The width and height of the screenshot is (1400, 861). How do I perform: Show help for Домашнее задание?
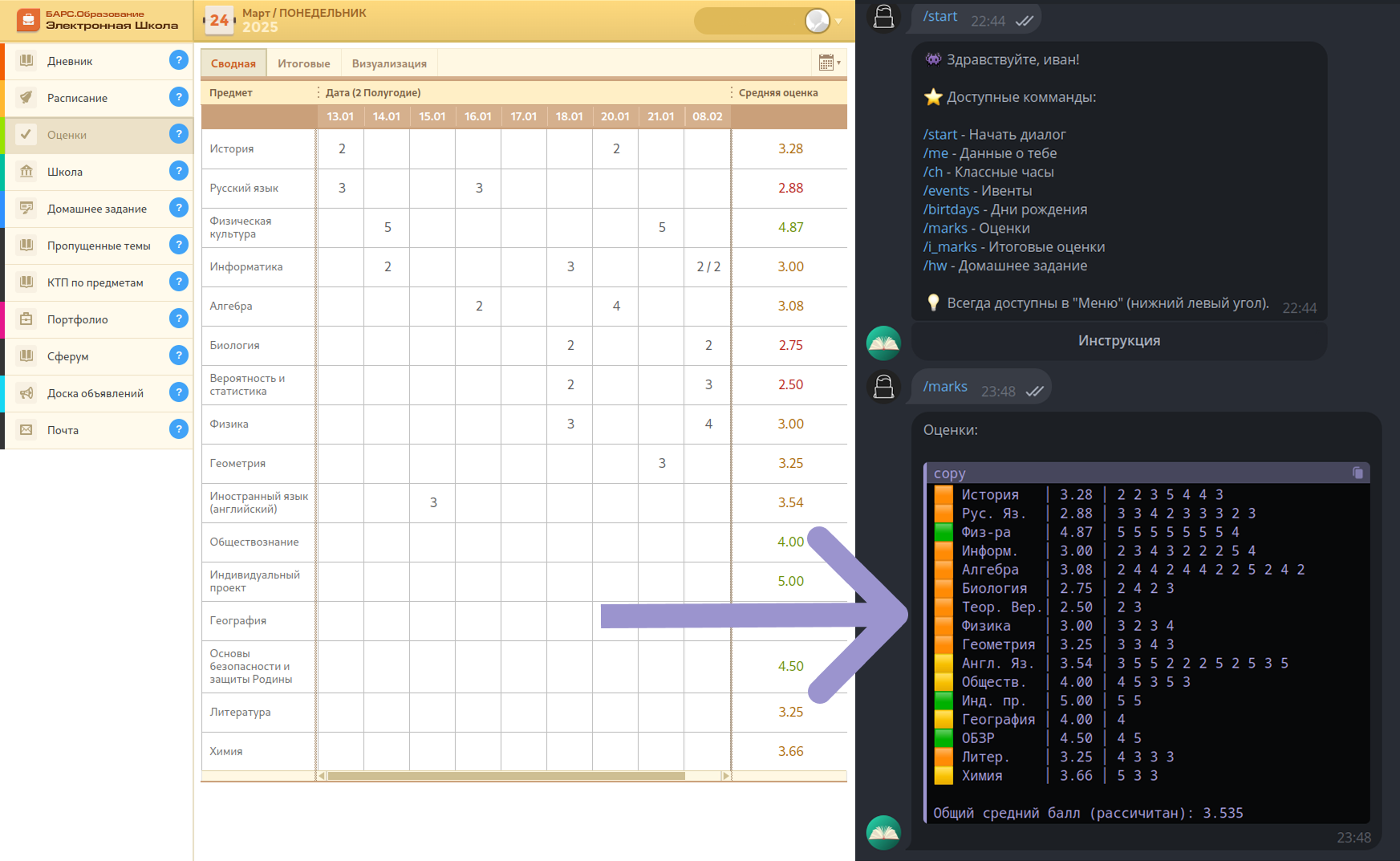(x=179, y=208)
